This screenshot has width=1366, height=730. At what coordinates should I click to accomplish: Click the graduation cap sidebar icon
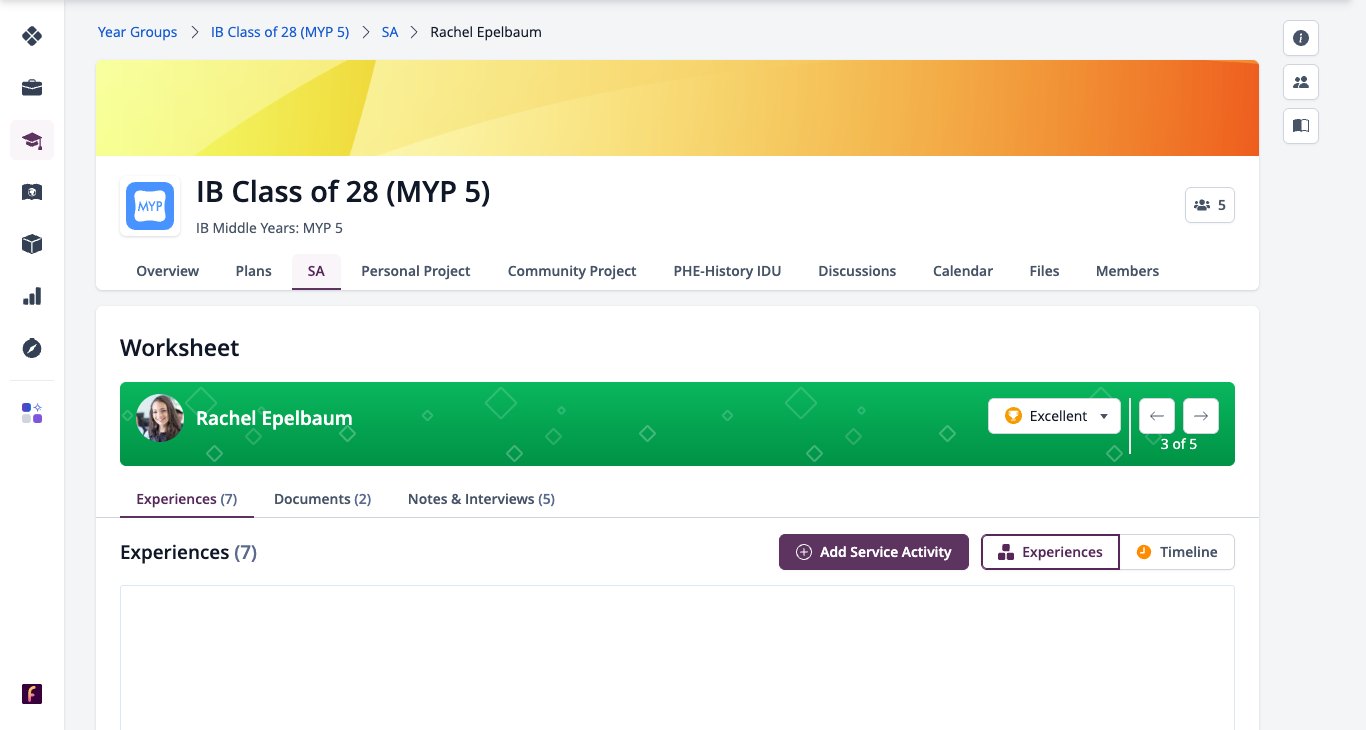coord(32,140)
